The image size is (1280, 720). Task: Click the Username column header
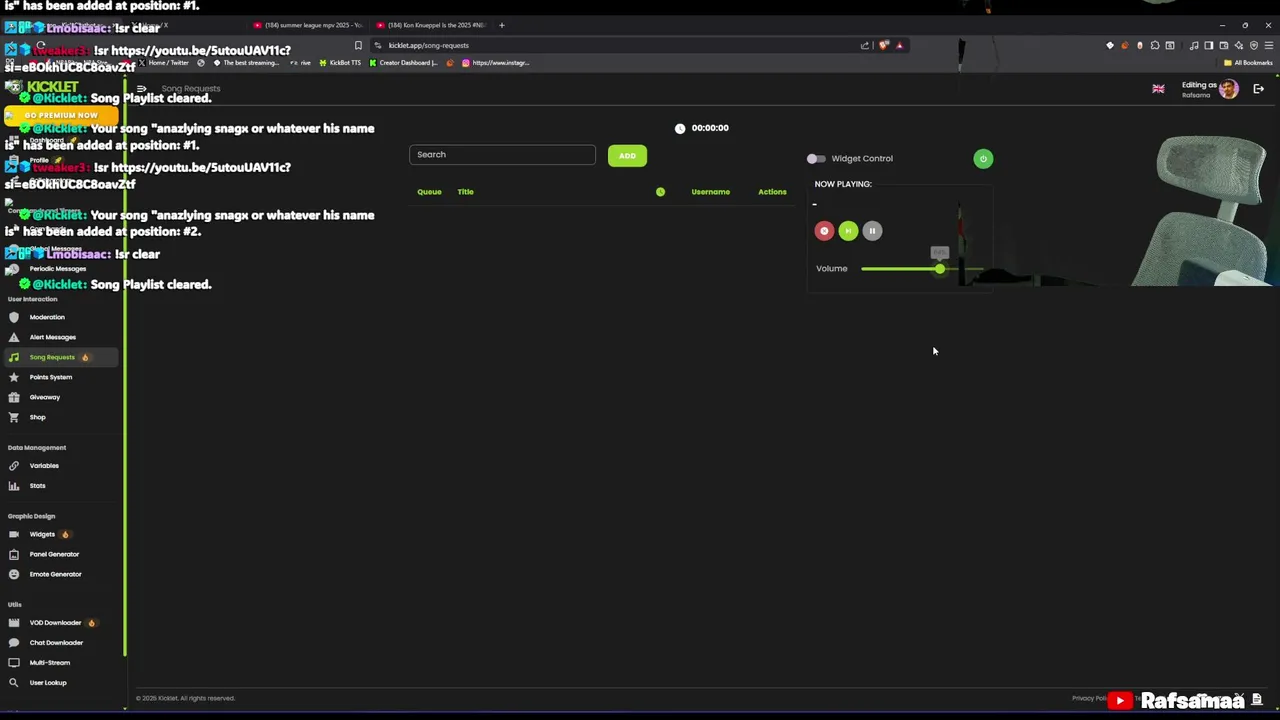[x=710, y=192]
